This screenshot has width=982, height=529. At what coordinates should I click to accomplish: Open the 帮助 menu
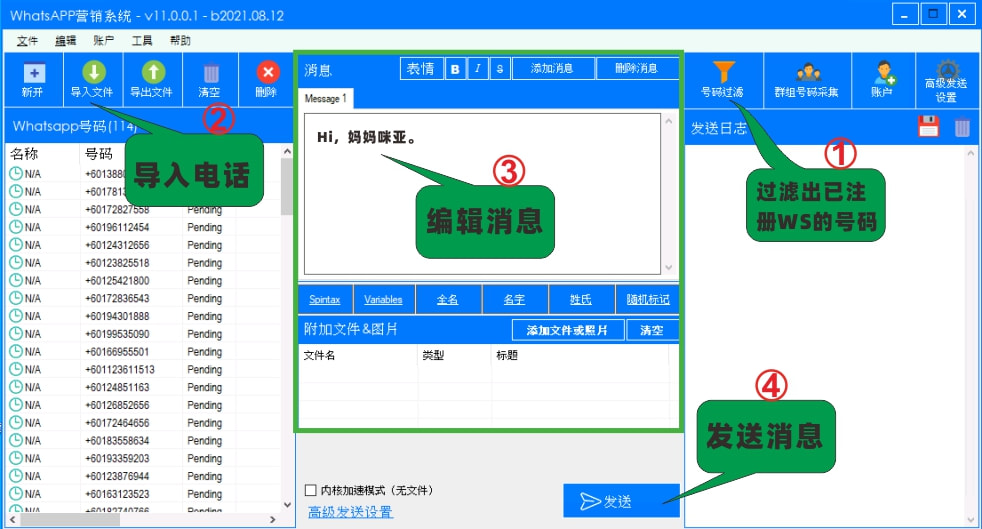click(x=180, y=41)
